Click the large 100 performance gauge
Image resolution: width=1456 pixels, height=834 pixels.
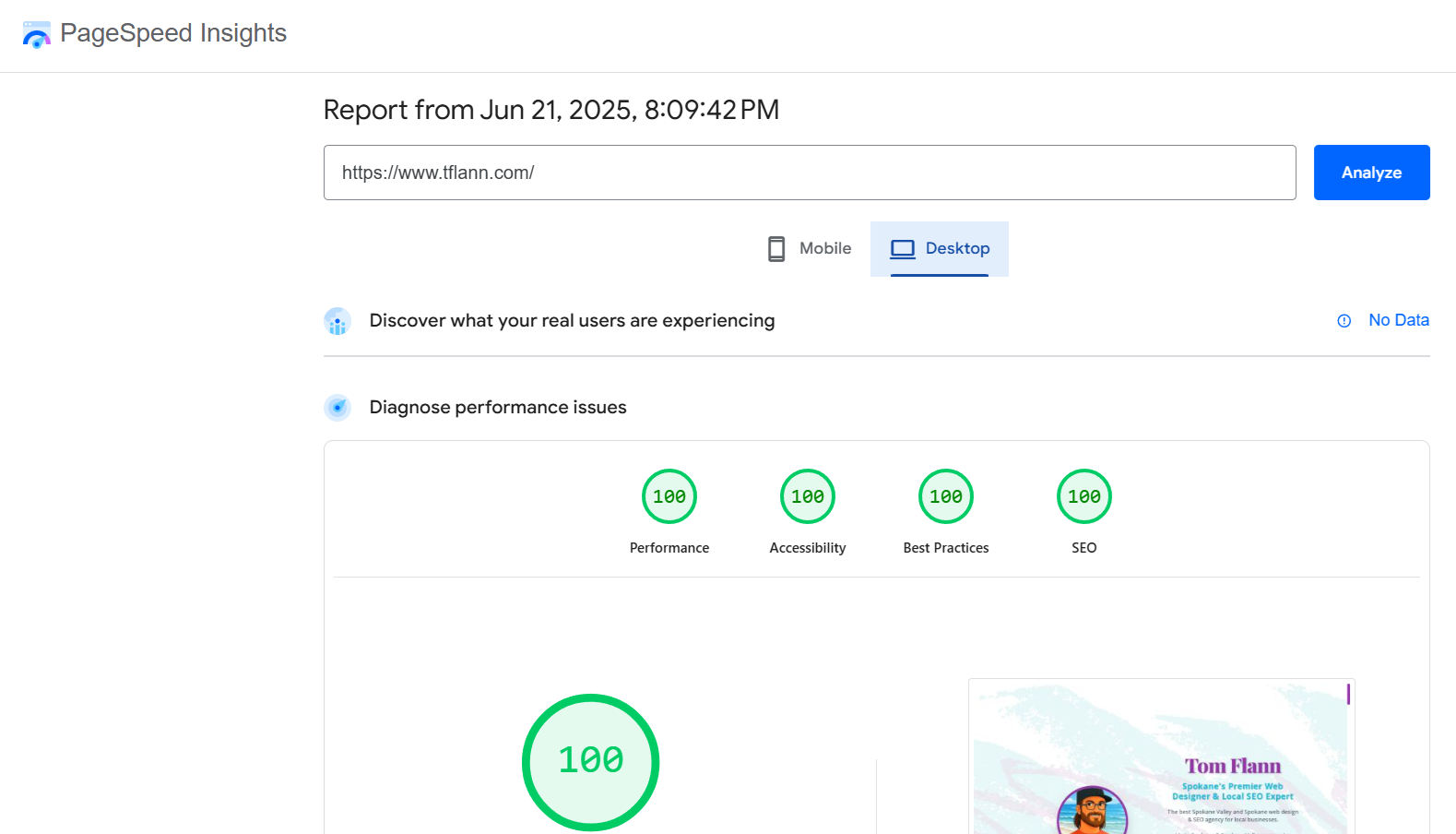[x=591, y=762]
